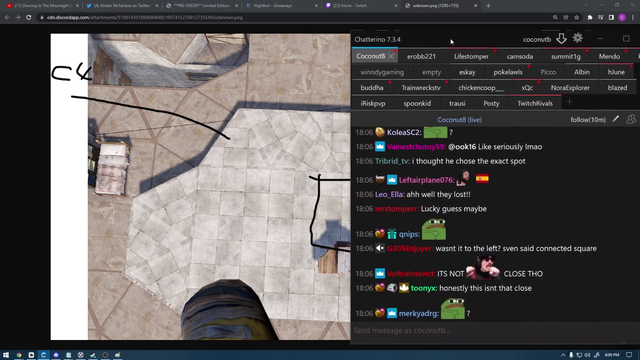Go forward in the browser

[x=18, y=18]
